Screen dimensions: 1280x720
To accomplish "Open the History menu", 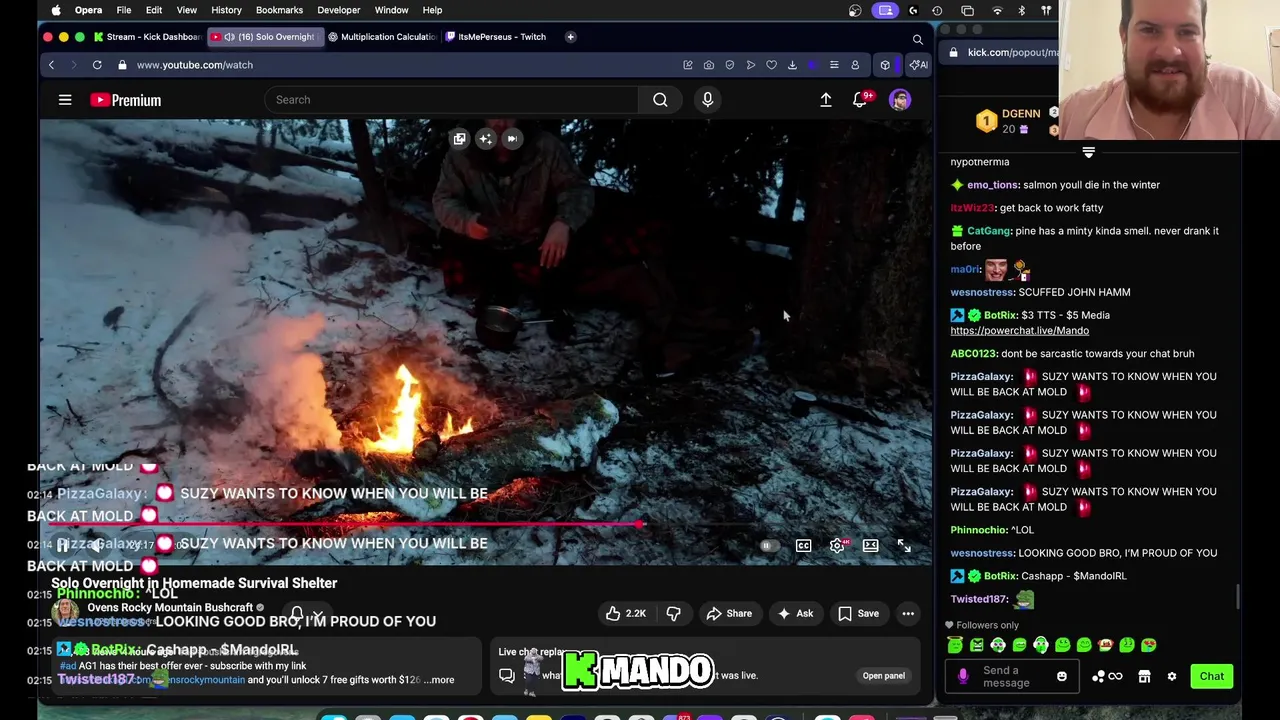I will click(226, 10).
